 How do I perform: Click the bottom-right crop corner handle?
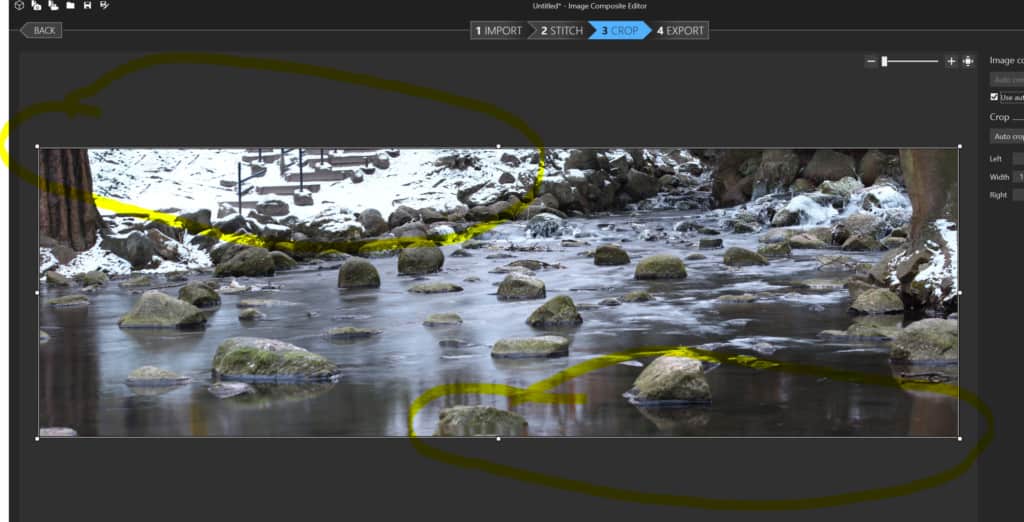tap(959, 438)
